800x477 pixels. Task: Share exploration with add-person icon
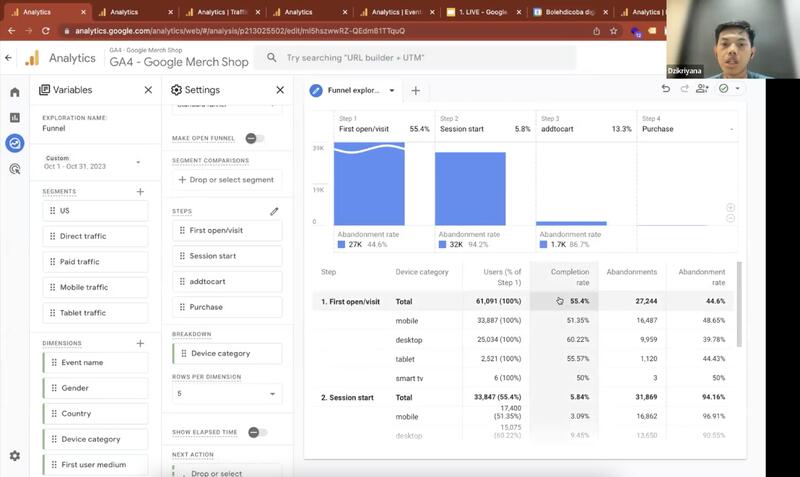(702, 89)
